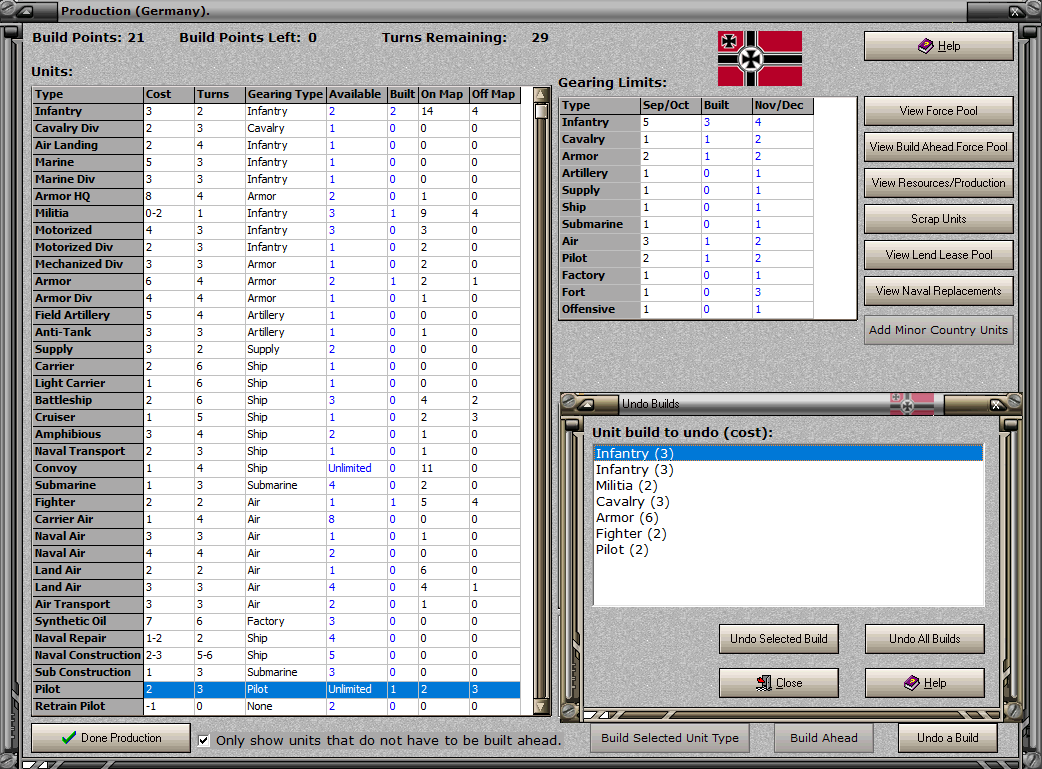1042x769 pixels.
Task: Select the Sub Construction unit row
Action: tap(276, 672)
